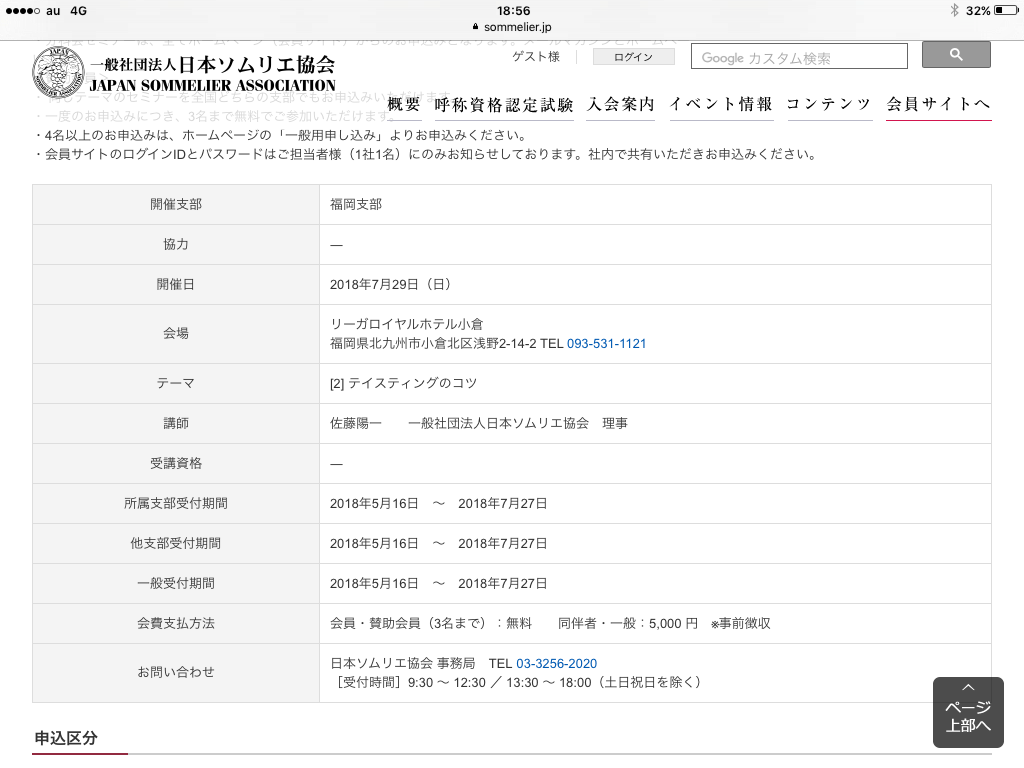Select the theme [2] テイスティングのコツ

(403, 383)
